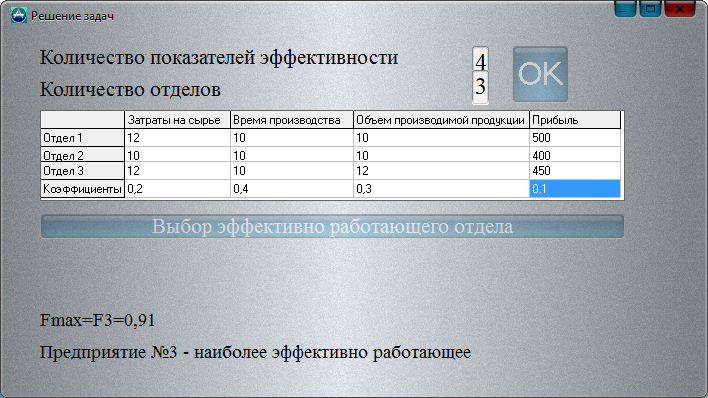The image size is (708, 398).
Task: Select coefficient cell 0,3
Action: 441,188
